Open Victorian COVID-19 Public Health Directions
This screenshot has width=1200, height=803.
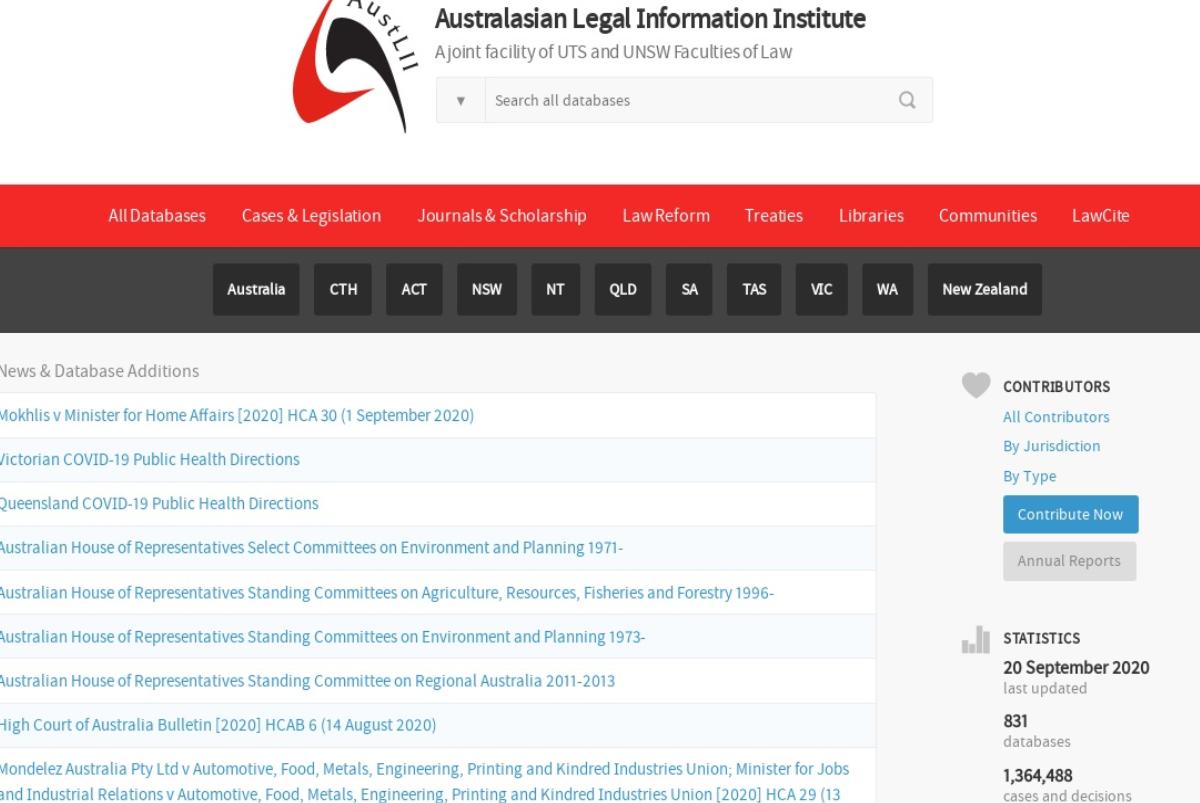pos(149,460)
